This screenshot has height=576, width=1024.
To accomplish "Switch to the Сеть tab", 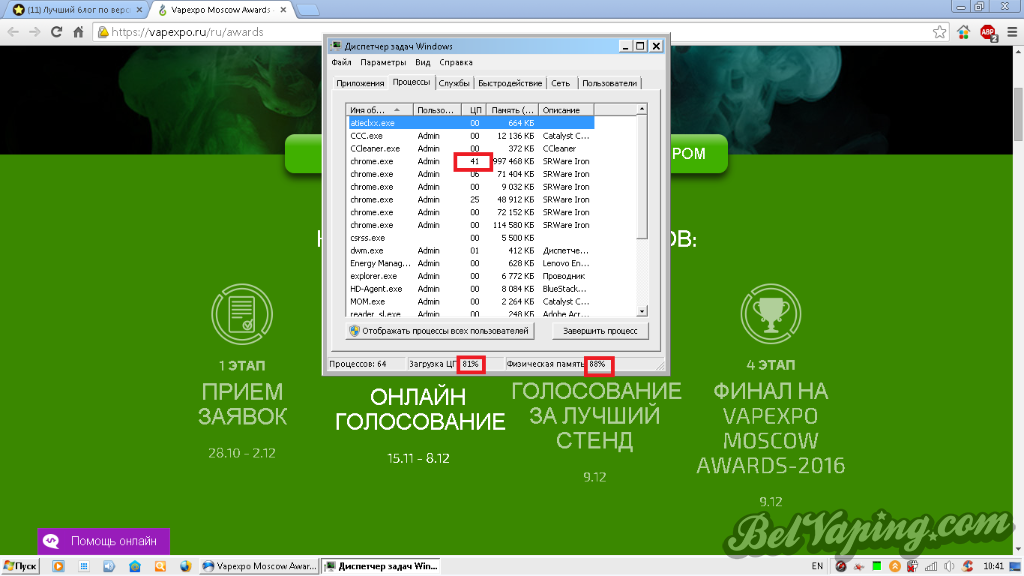I will [x=560, y=83].
